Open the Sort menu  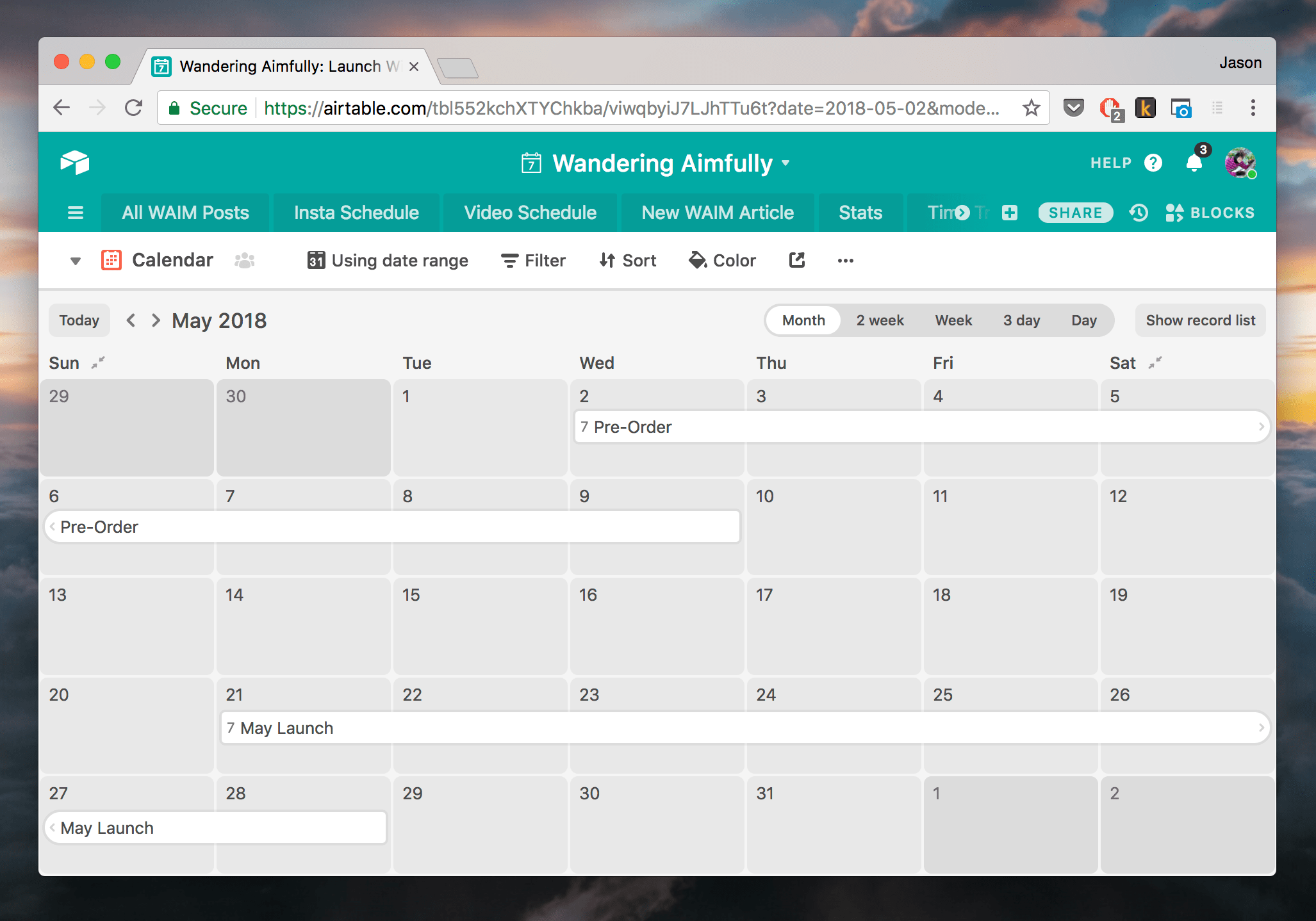[x=628, y=261]
